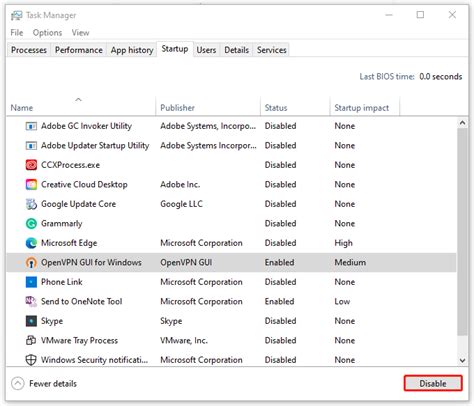Select the CCXProcess.exe entry name
Screen dimensions: 474x406
(70, 165)
